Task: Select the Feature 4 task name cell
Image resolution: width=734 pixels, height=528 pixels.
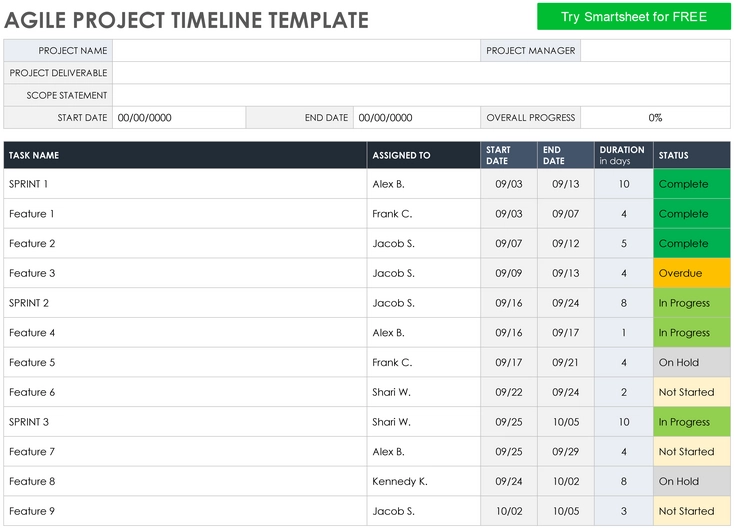Action: click(x=185, y=333)
